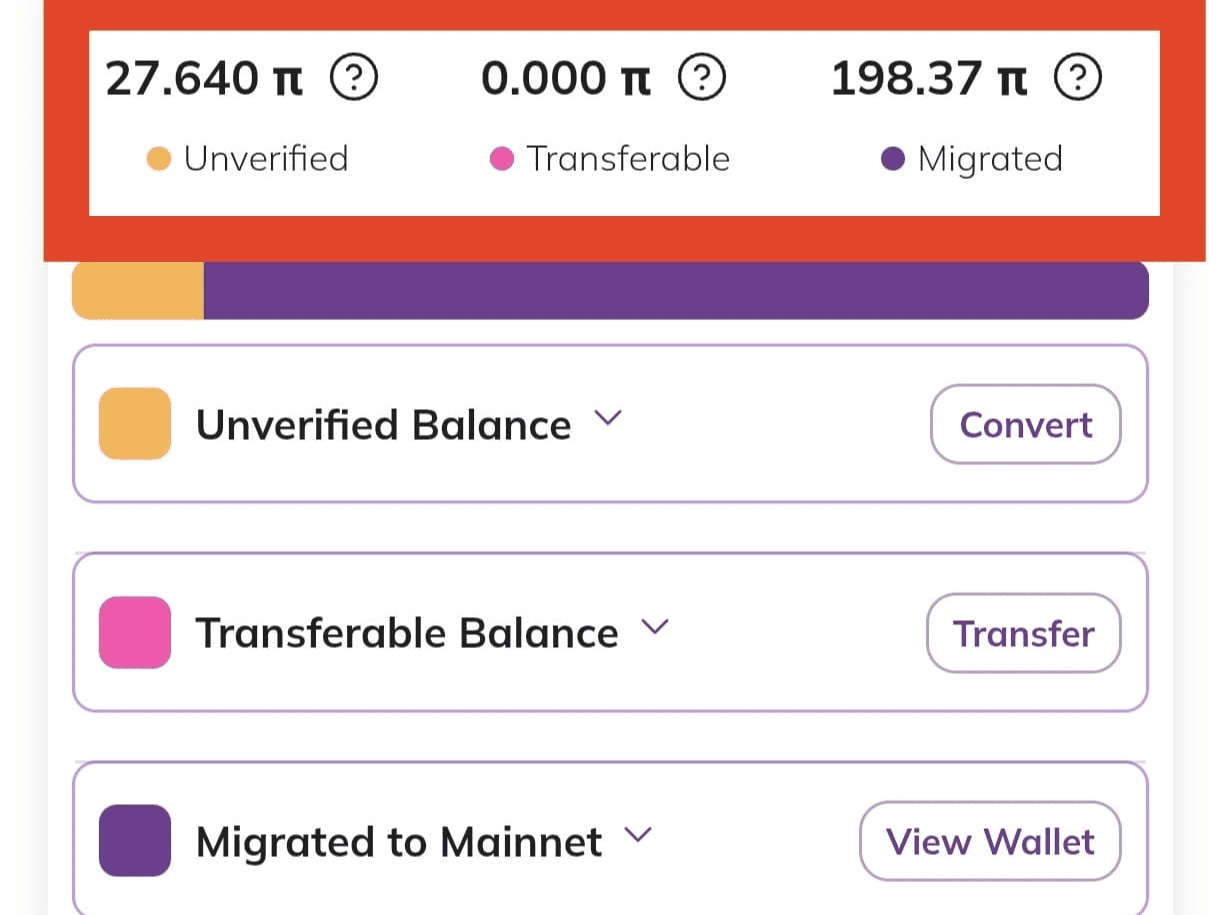Select the pink square beside Transferable Balance
The height and width of the screenshot is (915, 1220).
tap(135, 632)
